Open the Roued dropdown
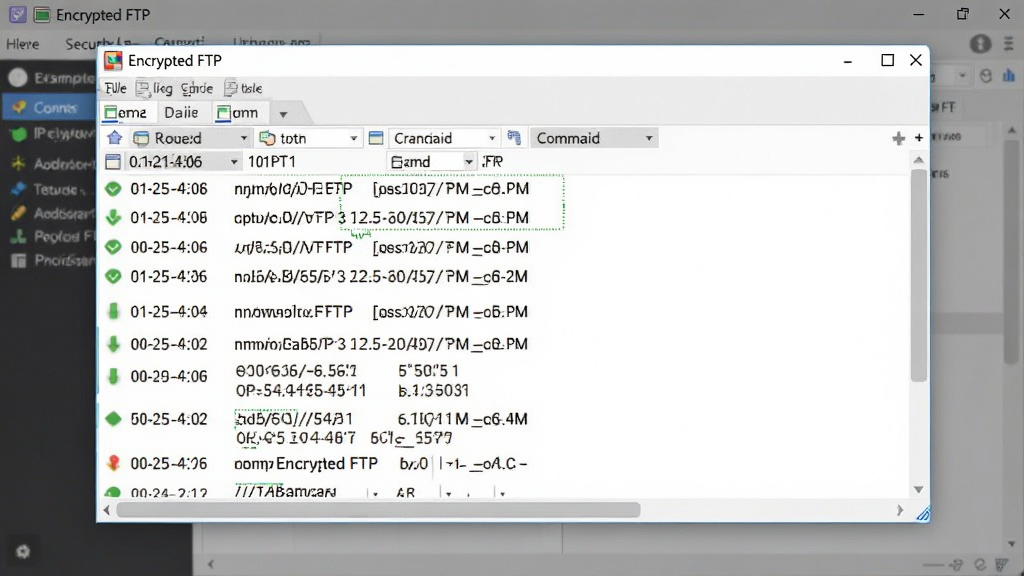Image resolution: width=1024 pixels, height=576 pixels. pos(191,138)
